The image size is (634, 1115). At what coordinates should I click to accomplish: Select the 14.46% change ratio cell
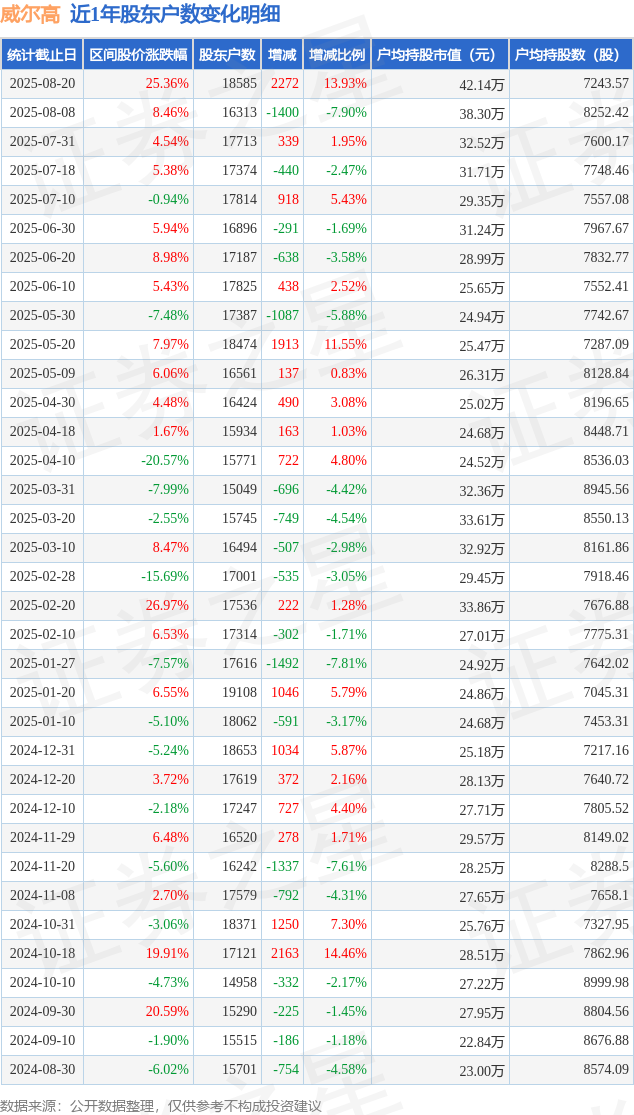pyautogui.click(x=345, y=954)
